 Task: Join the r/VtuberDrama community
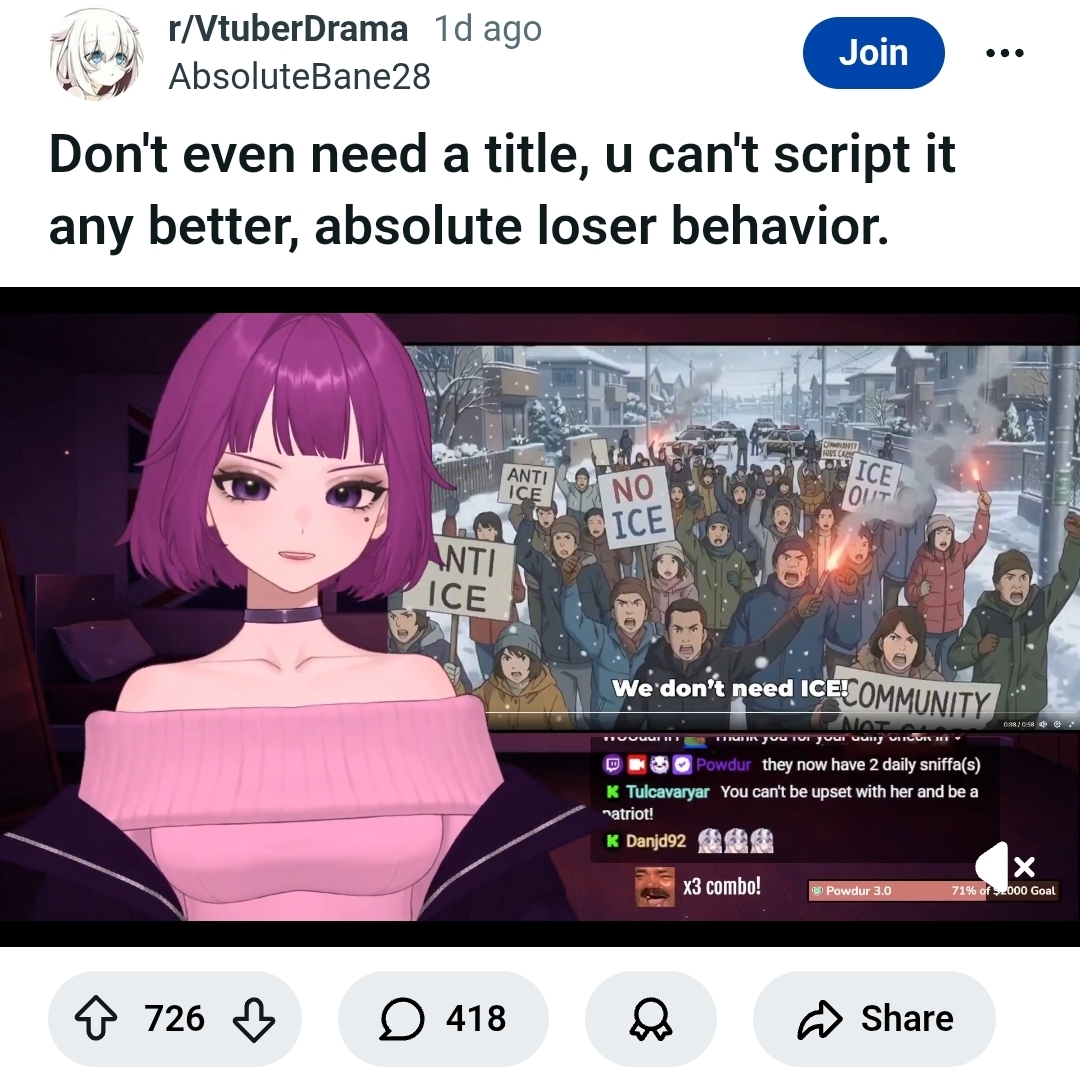point(873,53)
